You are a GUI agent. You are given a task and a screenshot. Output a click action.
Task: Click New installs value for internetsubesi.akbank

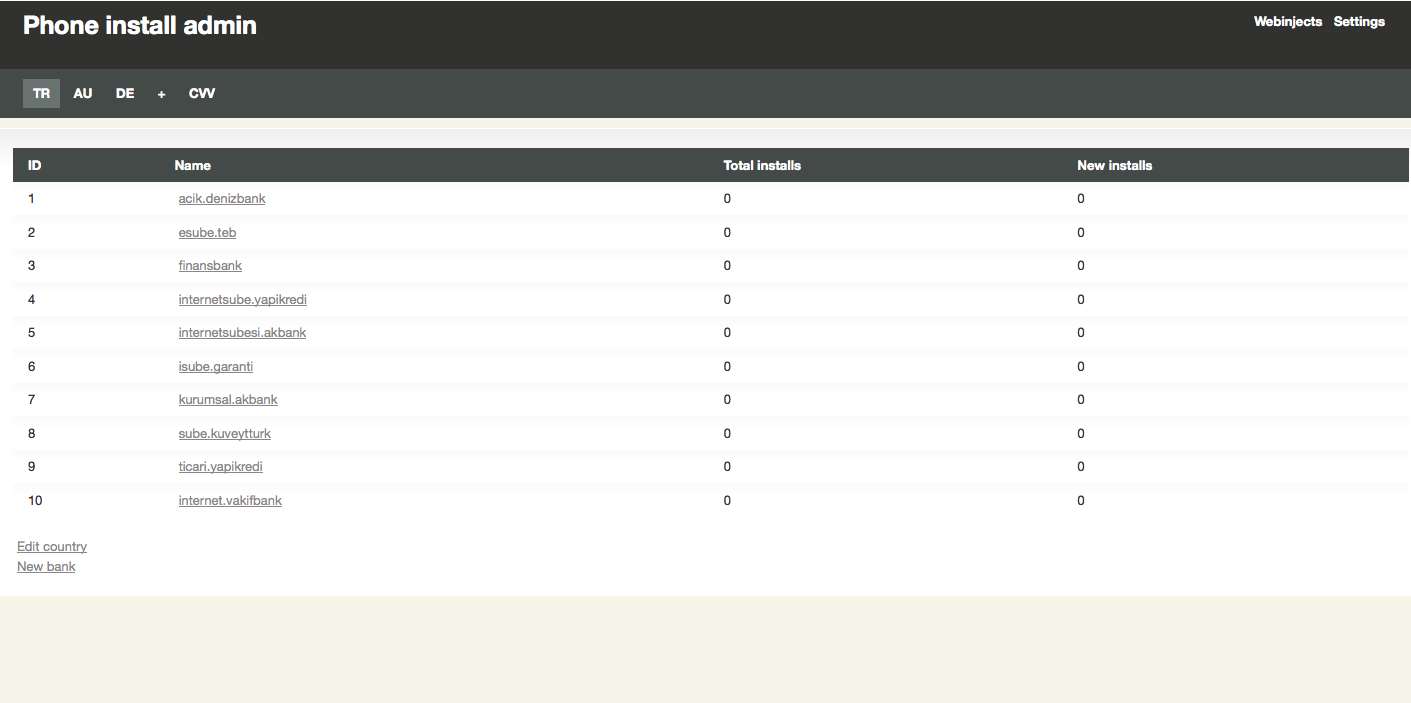tap(1081, 333)
